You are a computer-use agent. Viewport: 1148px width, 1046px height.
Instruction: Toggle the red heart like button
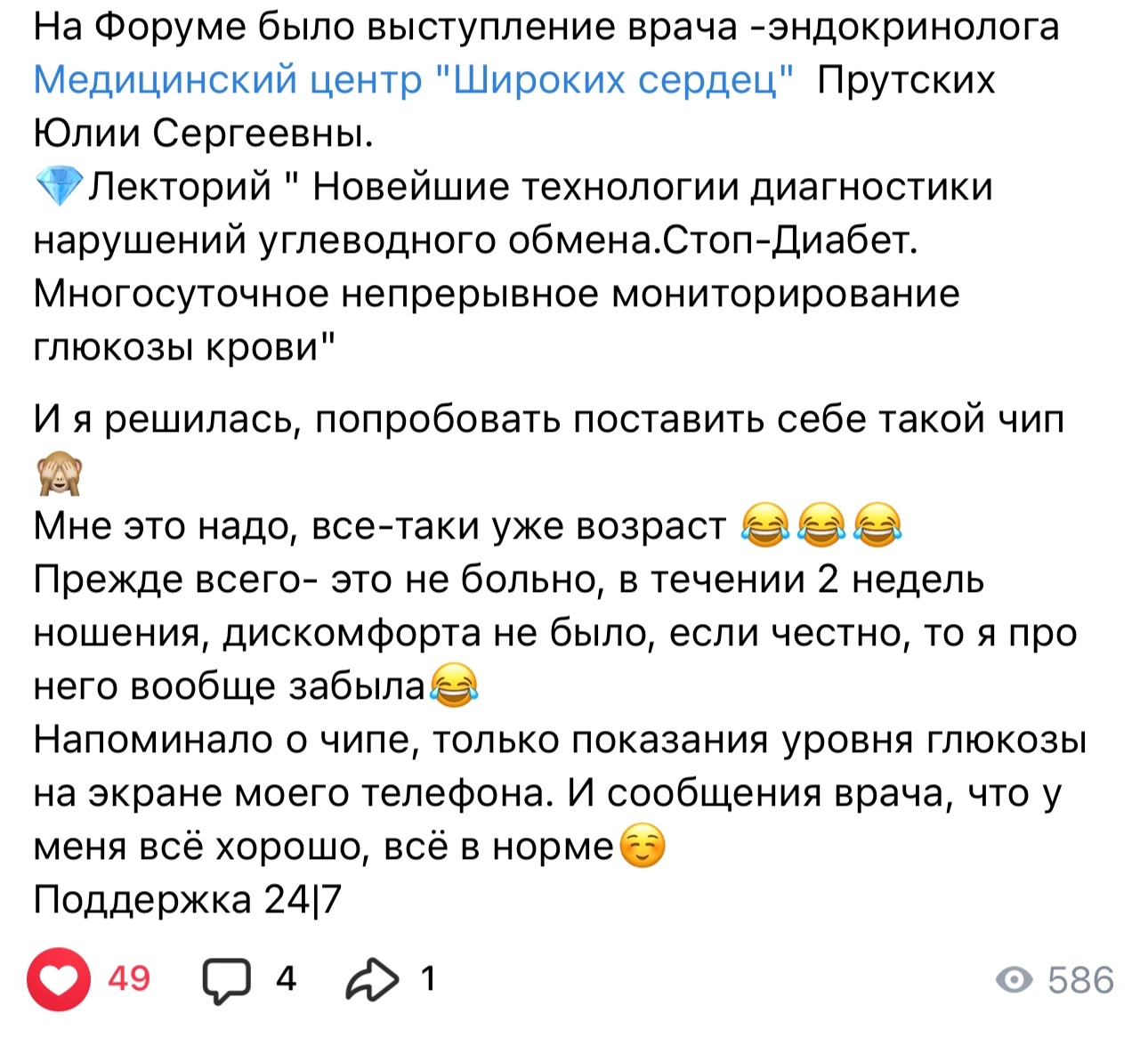tap(59, 980)
